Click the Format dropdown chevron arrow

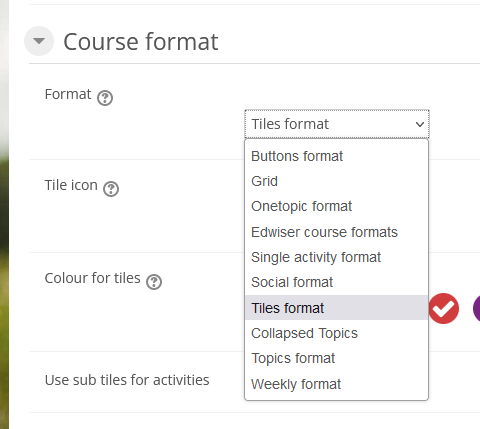(x=420, y=124)
